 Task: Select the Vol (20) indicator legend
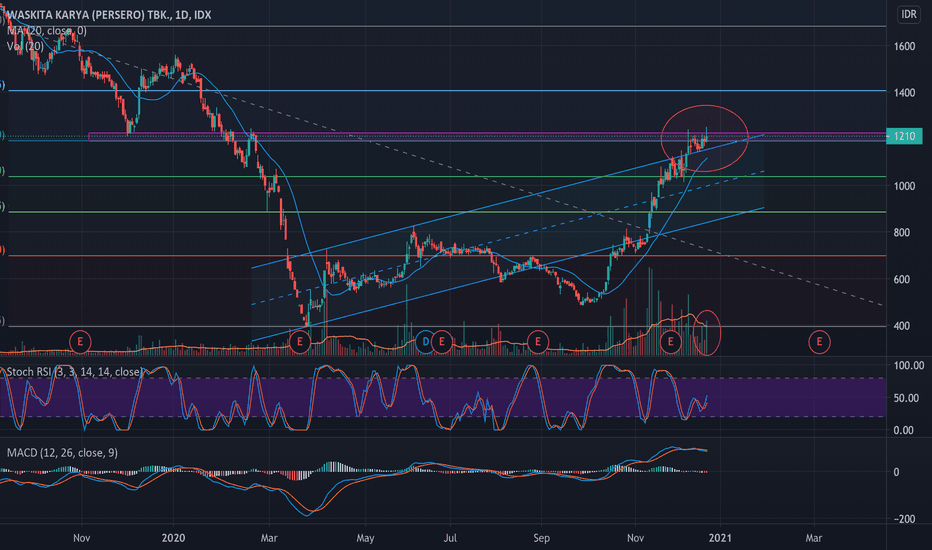[25, 46]
